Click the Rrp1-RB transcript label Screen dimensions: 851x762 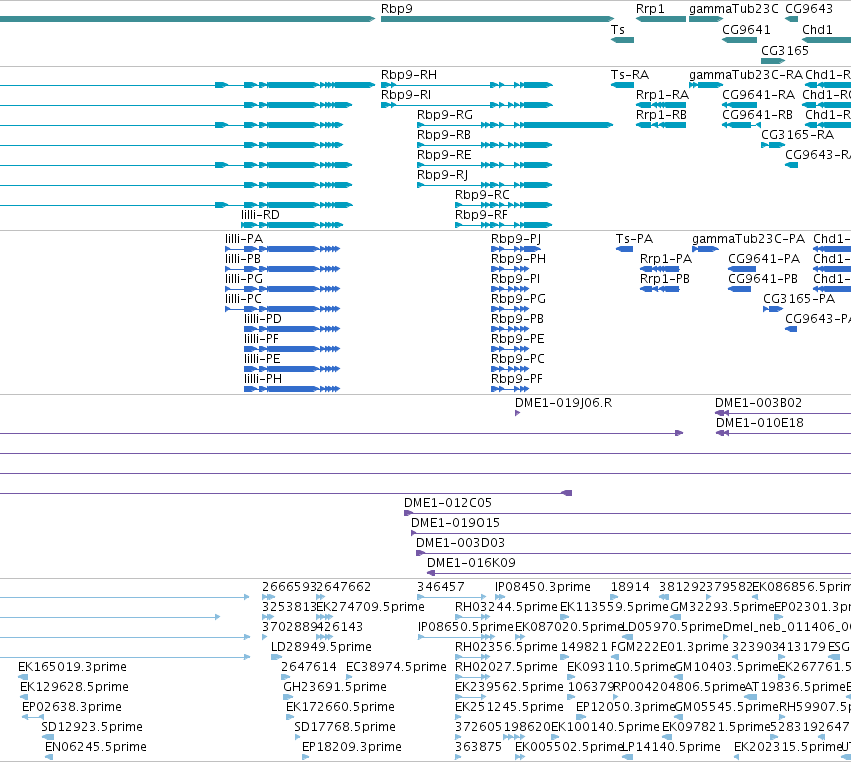tap(661, 115)
